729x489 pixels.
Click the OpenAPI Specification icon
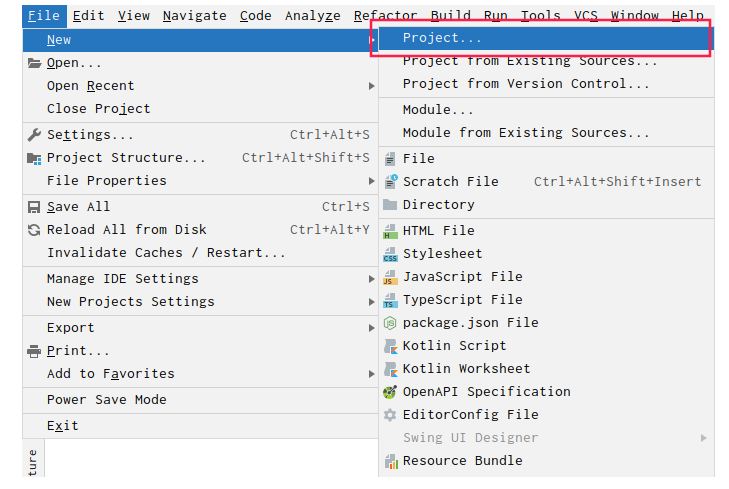tap(390, 392)
